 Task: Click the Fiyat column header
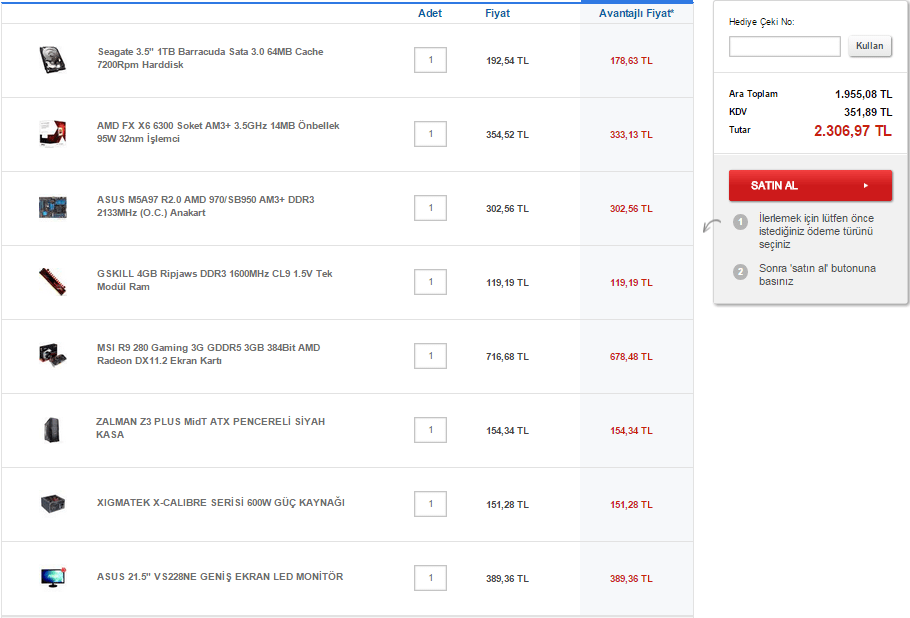pyautogui.click(x=497, y=13)
